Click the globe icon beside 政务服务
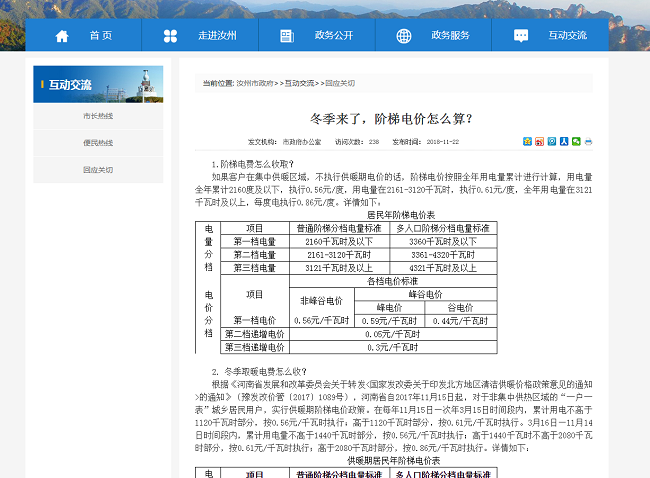Viewport: 650px width, 478px height. pyautogui.click(x=404, y=36)
